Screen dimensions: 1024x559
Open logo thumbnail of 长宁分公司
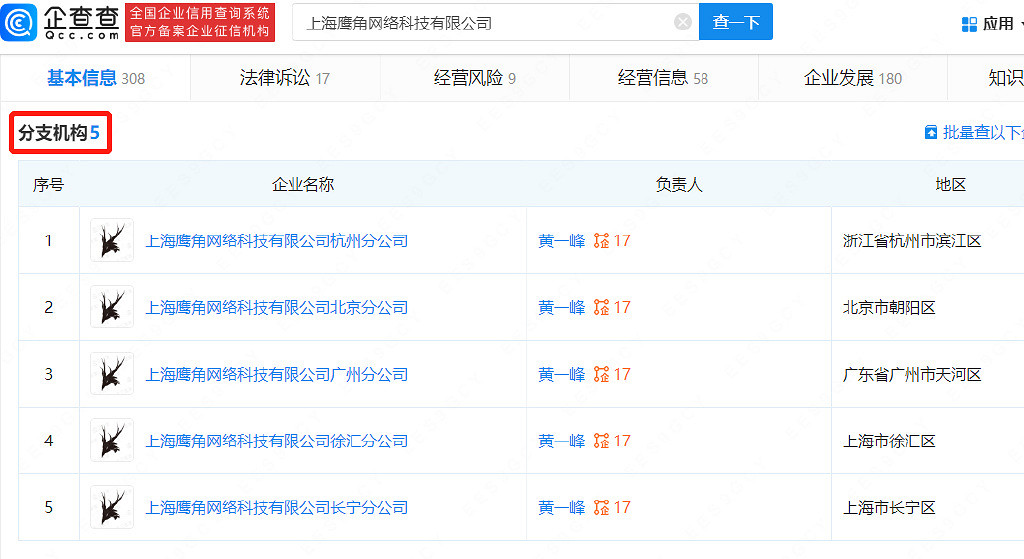tap(112, 508)
